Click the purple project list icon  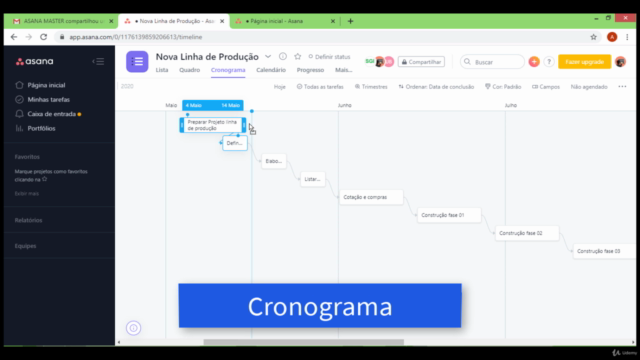(137, 62)
